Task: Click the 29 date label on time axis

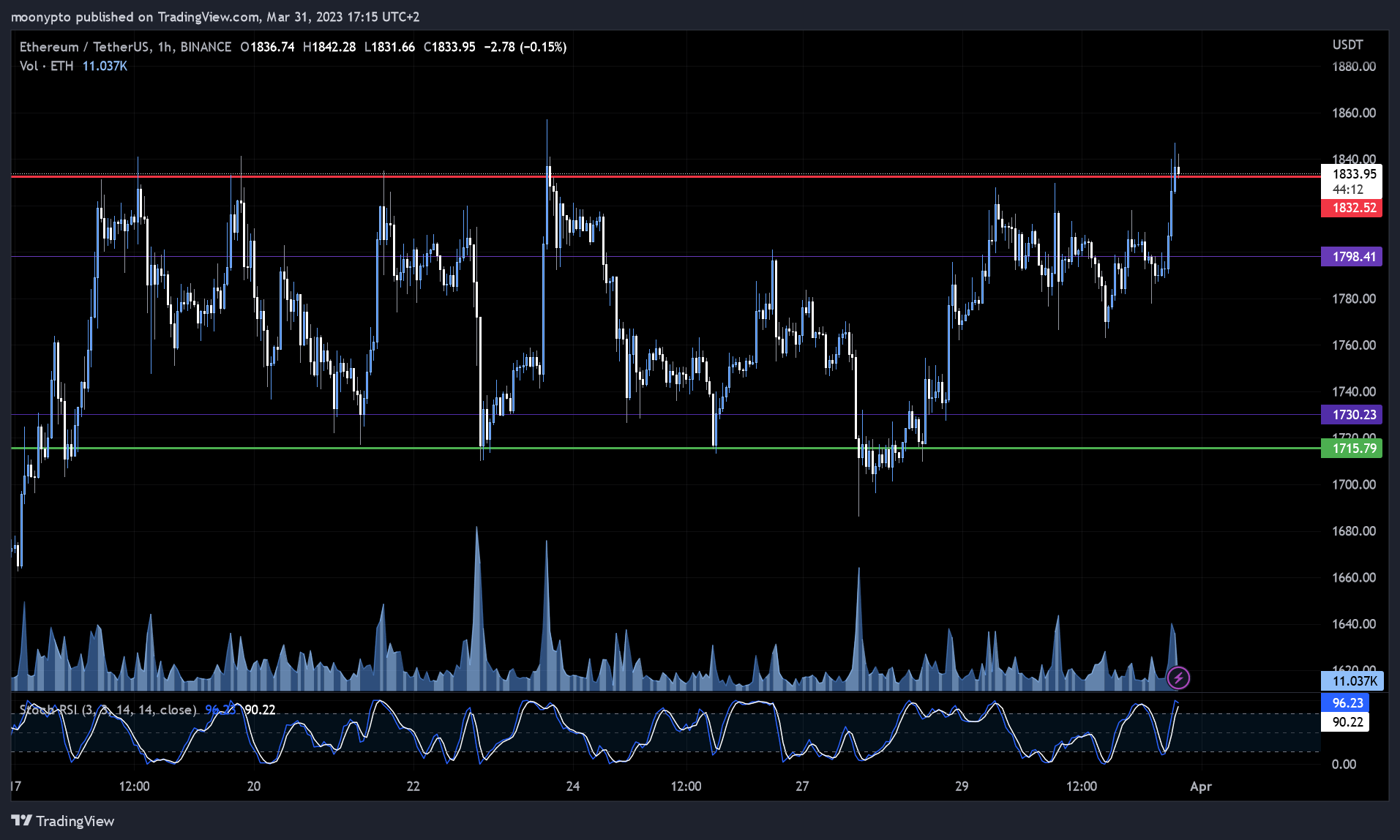Action: [x=962, y=787]
